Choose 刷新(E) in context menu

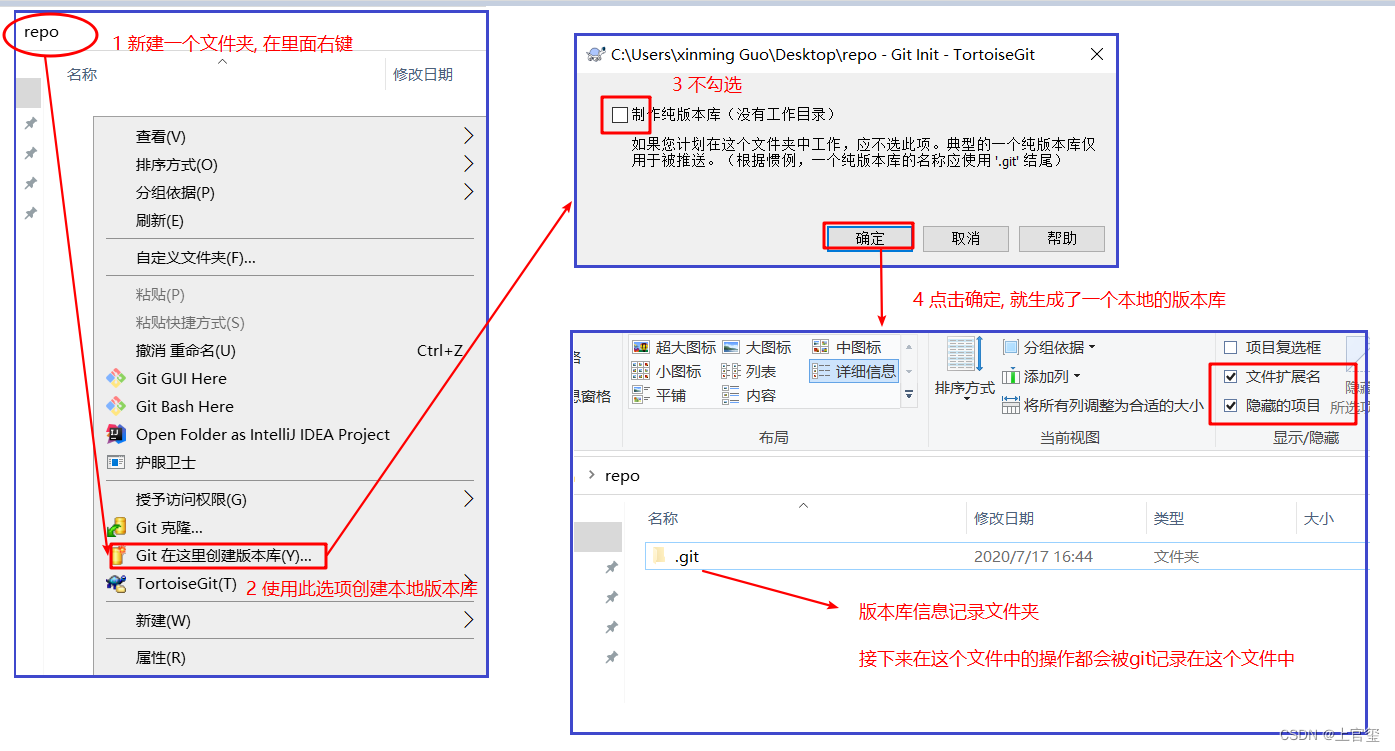(160, 220)
